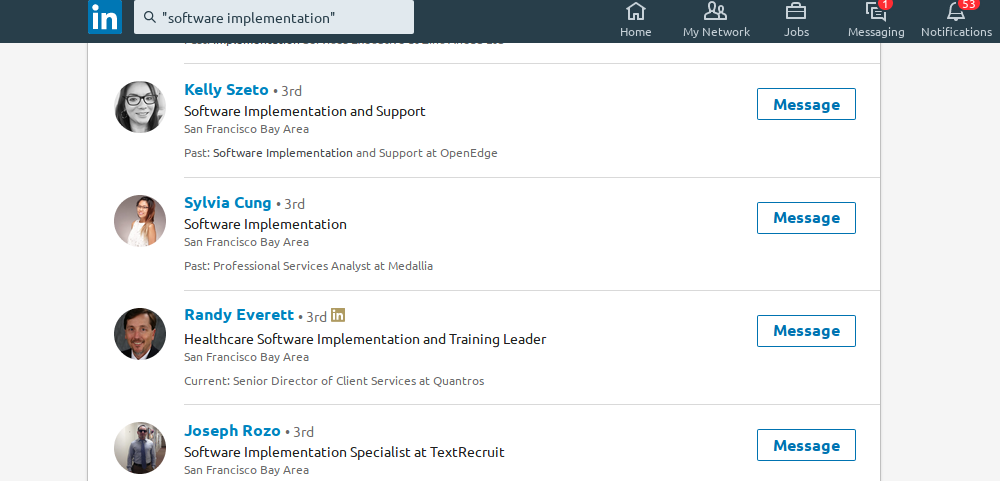Open Kelly Szeto's profile name link

pos(226,90)
